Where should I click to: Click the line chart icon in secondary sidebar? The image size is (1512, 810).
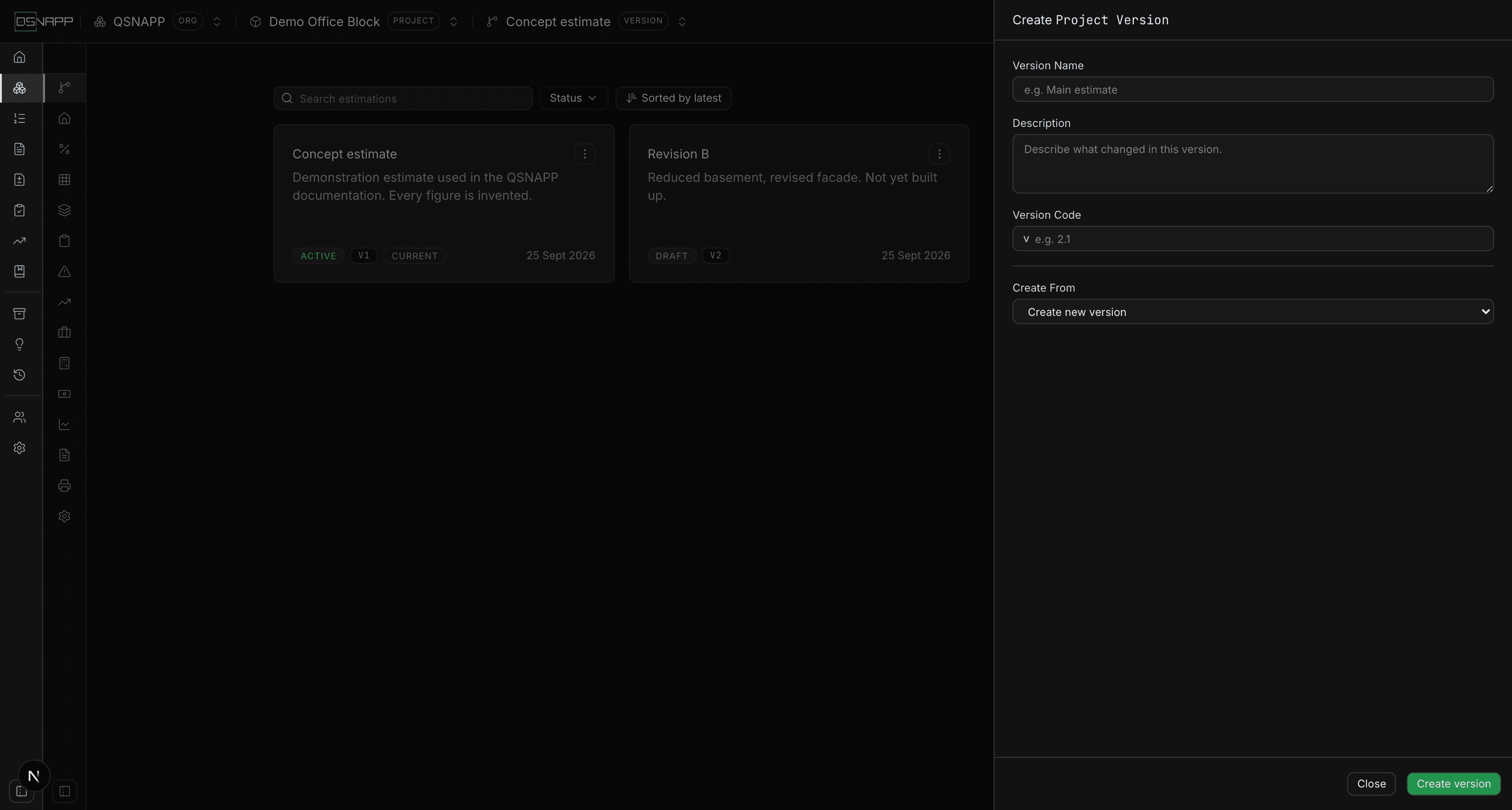64,424
